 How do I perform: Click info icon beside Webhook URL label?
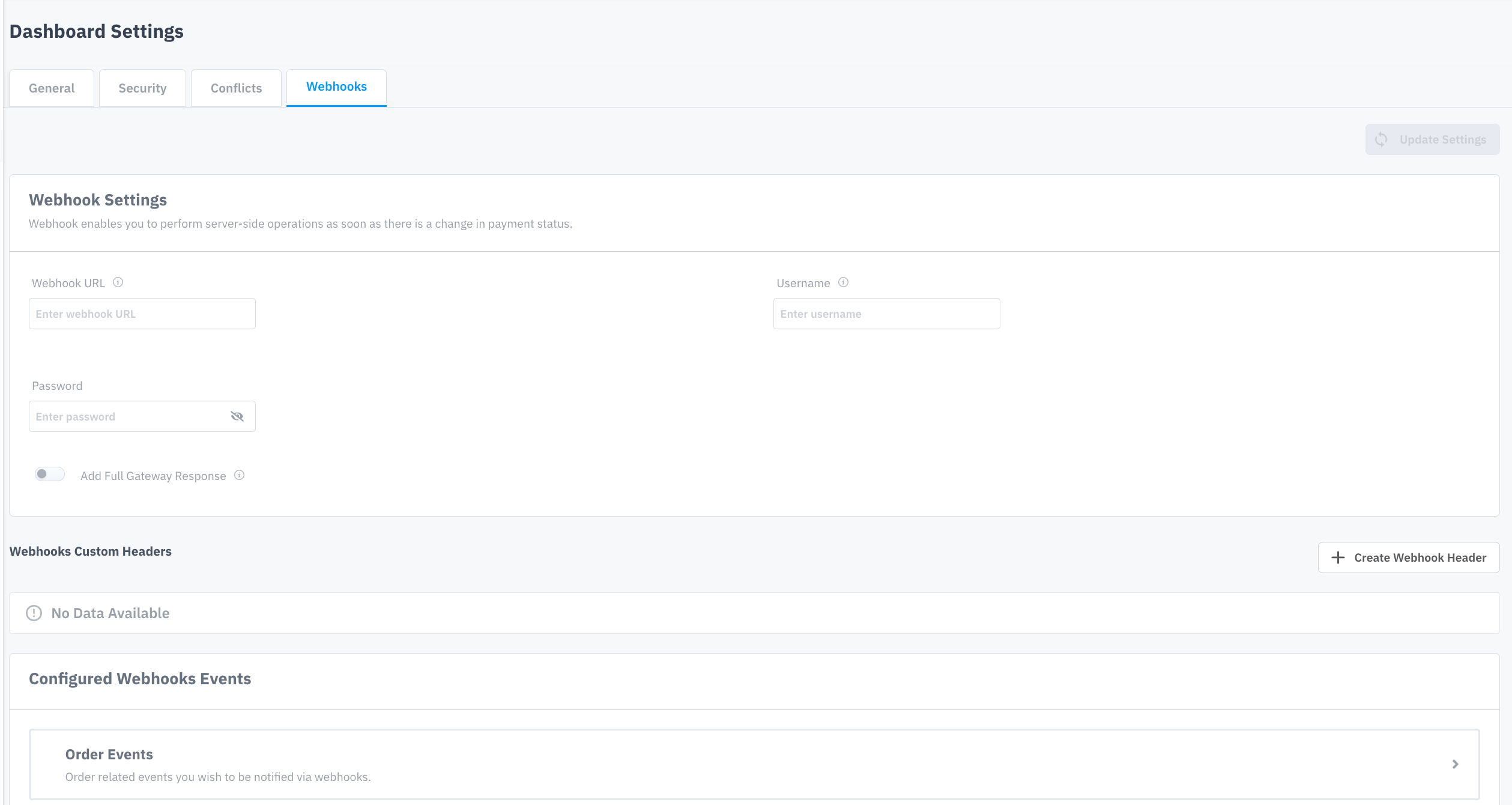coord(118,282)
